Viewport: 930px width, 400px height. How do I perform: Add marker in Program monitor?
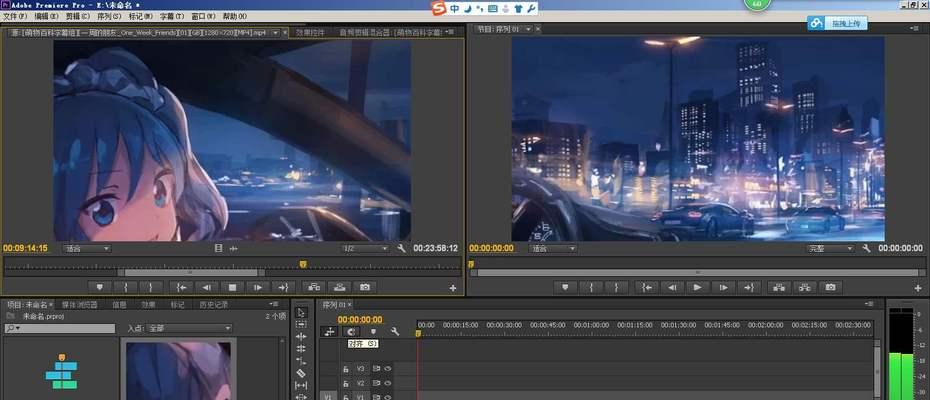tap(565, 287)
